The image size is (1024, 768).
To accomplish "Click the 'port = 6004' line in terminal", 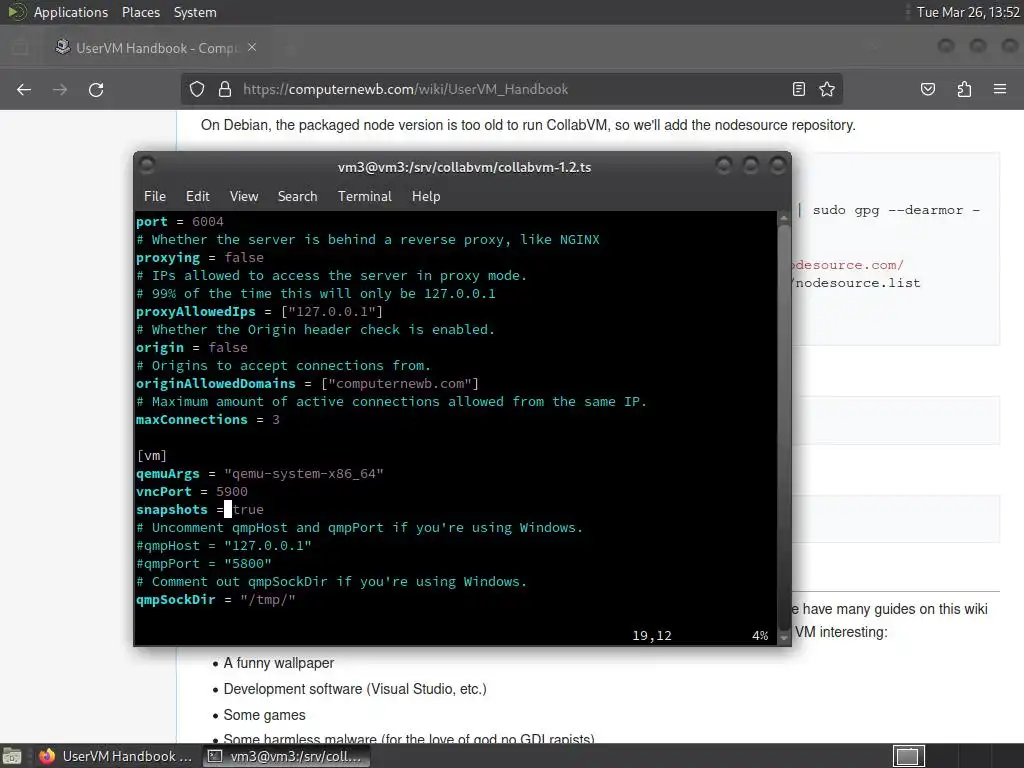I will point(180,221).
